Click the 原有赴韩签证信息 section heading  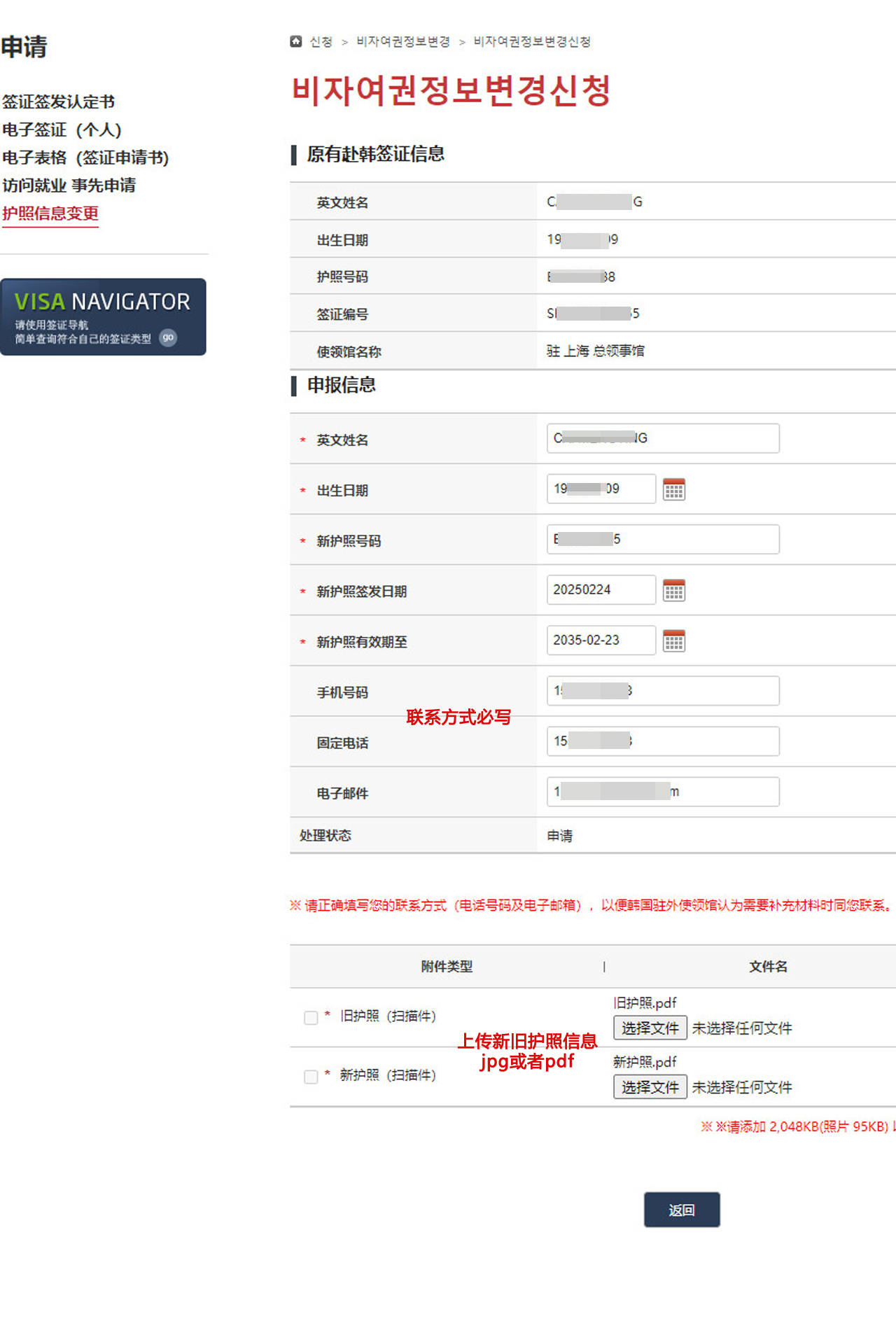click(x=375, y=154)
